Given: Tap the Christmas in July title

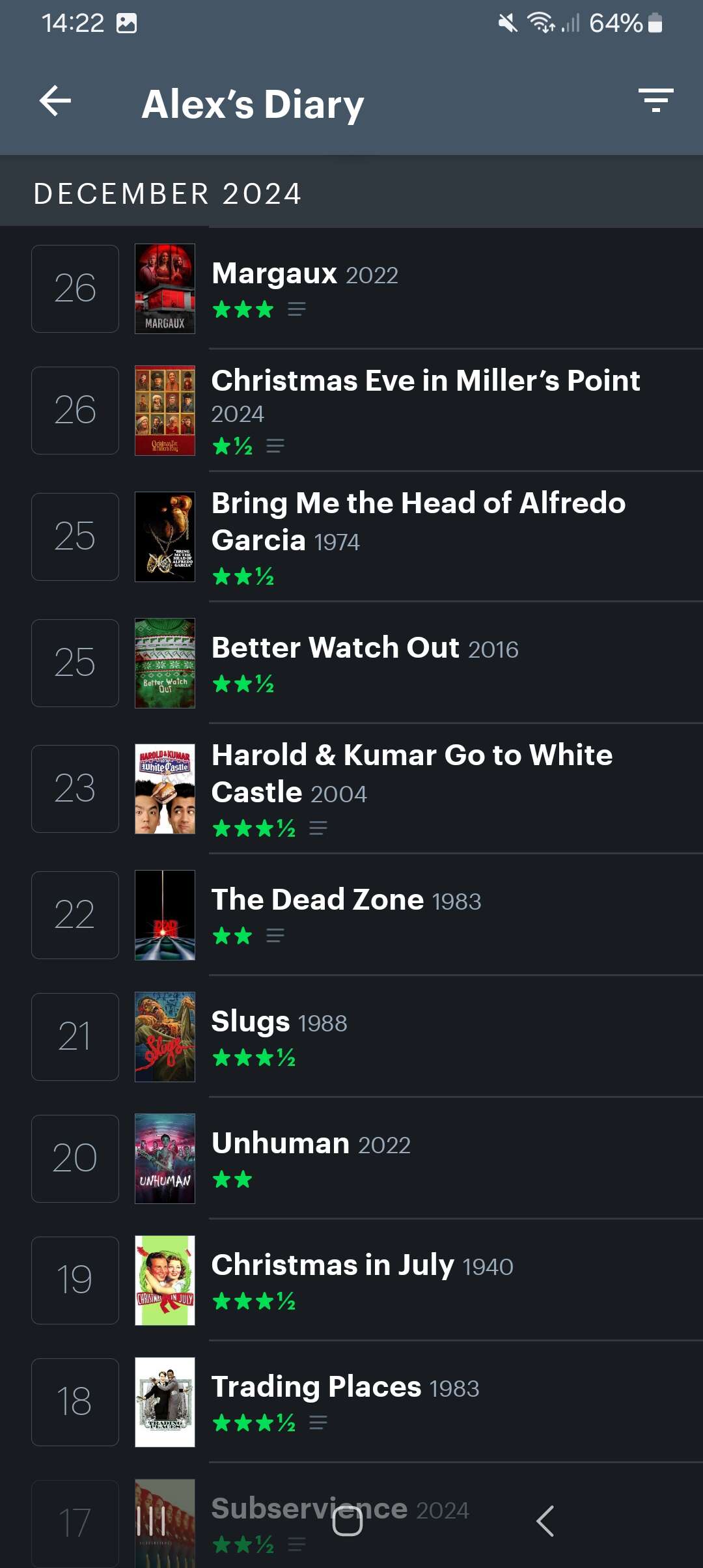Looking at the screenshot, I should tap(333, 1265).
